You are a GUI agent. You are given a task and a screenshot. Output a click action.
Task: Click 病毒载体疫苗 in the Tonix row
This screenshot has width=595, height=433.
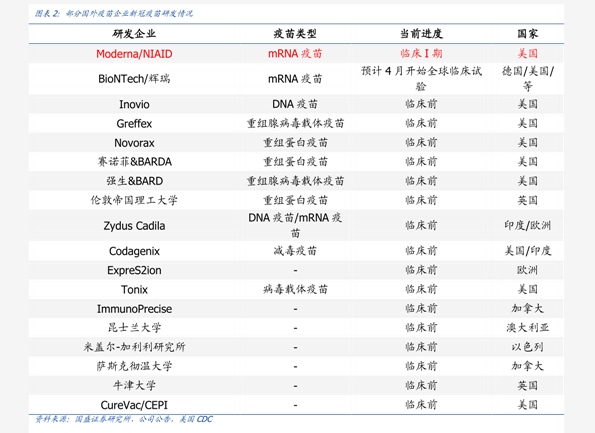(x=295, y=290)
